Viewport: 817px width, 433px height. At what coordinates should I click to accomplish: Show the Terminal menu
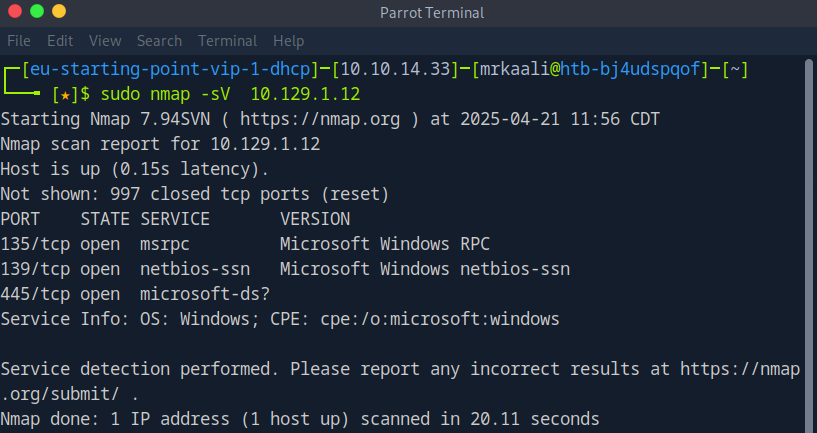pos(227,41)
